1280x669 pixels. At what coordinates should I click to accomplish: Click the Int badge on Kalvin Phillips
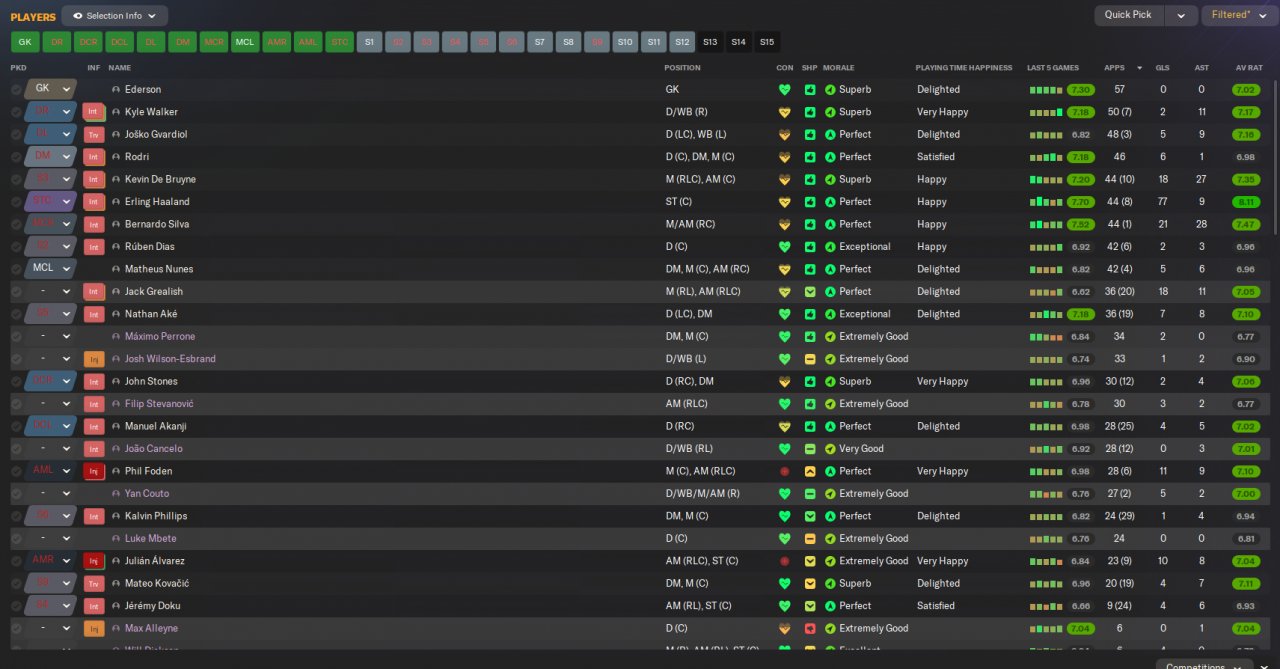94,516
